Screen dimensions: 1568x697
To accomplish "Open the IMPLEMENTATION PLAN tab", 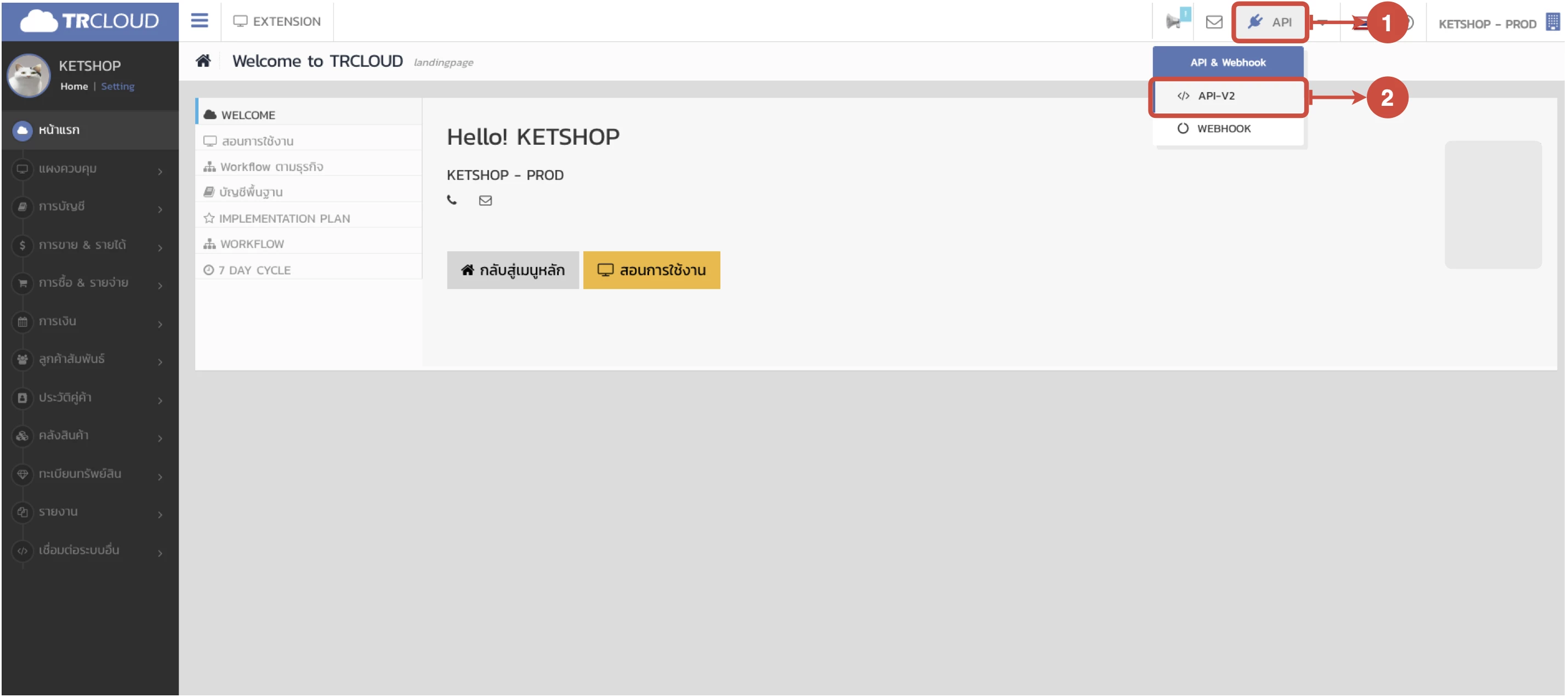I will pyautogui.click(x=283, y=219).
